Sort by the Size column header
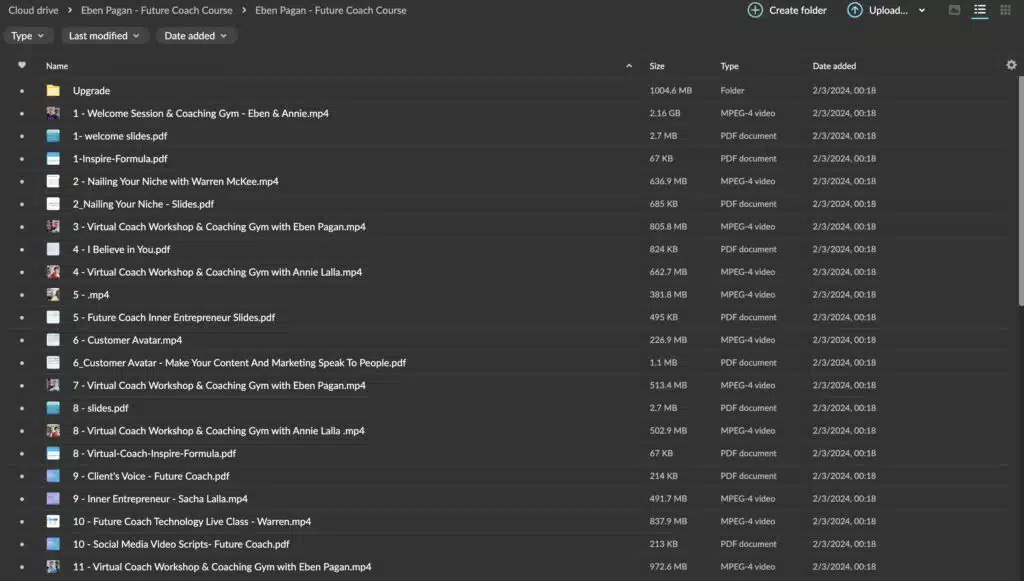 click(x=657, y=66)
